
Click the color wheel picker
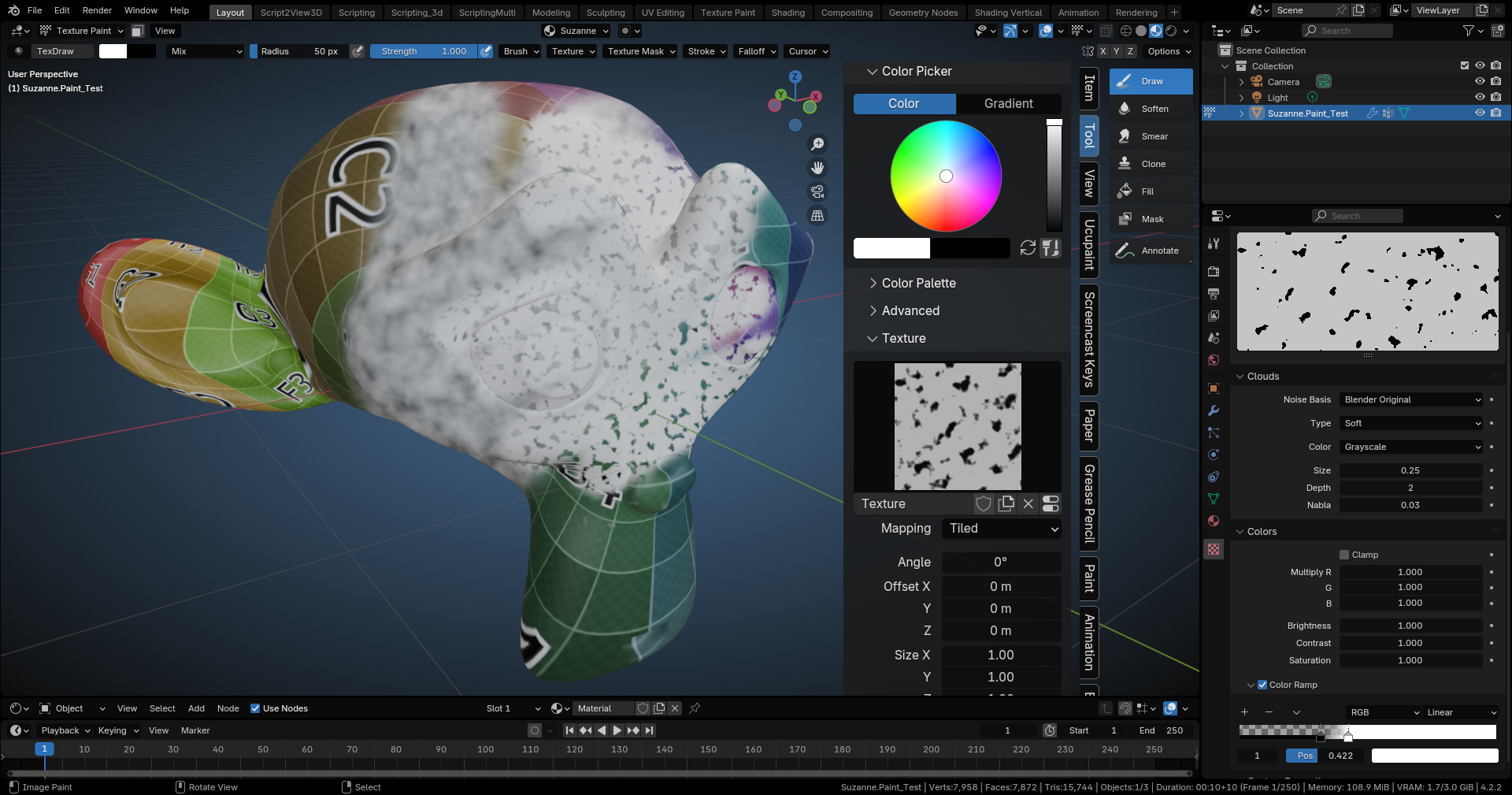coord(946,176)
